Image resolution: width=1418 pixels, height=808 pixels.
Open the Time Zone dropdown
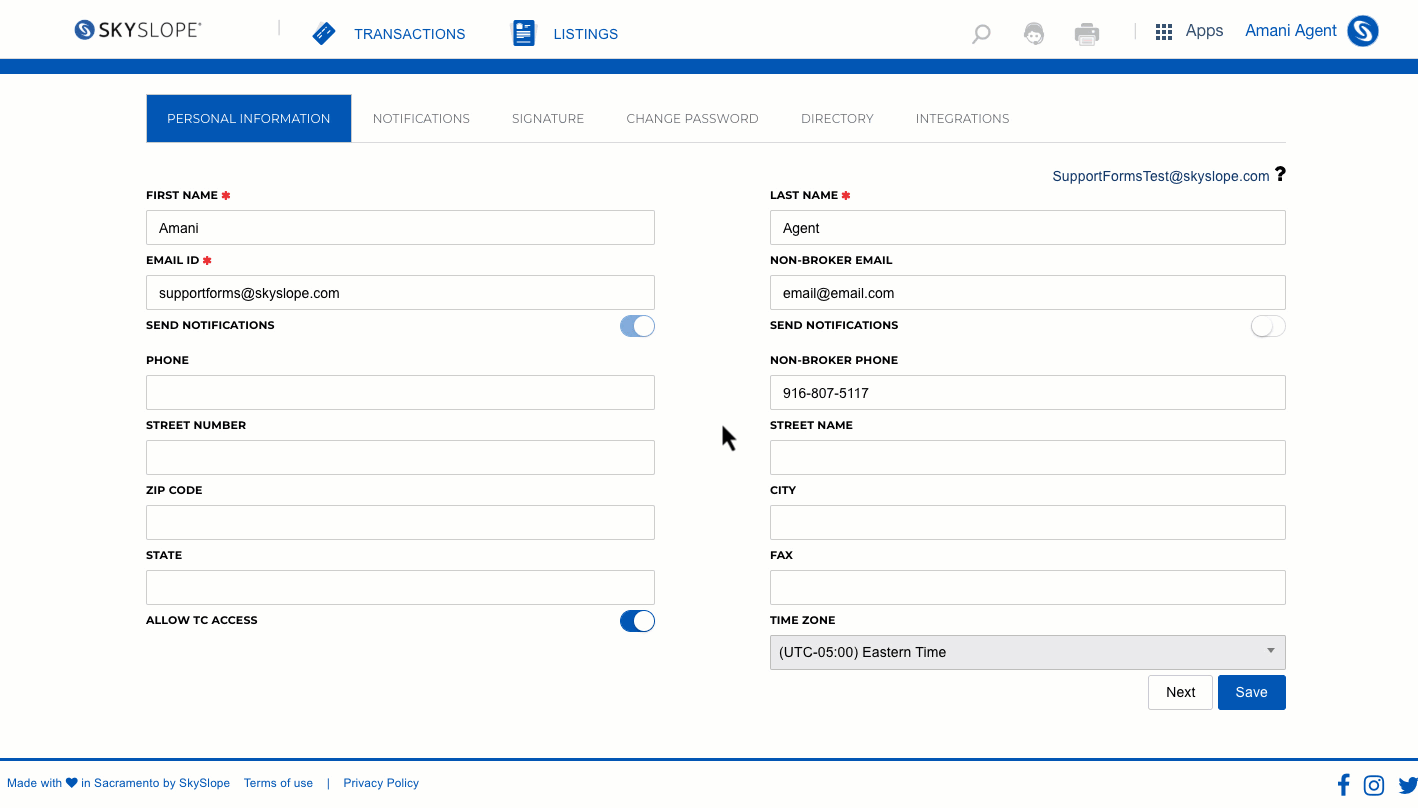(x=1027, y=652)
